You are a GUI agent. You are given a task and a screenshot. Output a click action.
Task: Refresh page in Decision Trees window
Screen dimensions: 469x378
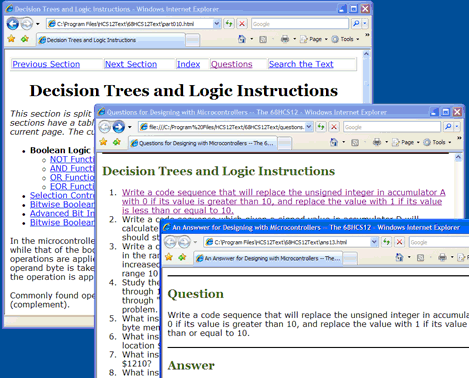tap(229, 23)
